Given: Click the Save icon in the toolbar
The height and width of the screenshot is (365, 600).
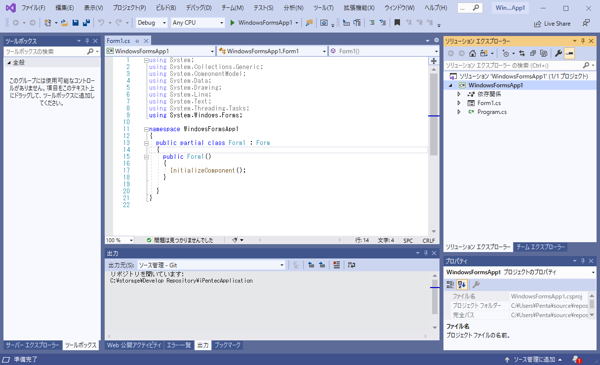Looking at the screenshot, I should [75, 23].
